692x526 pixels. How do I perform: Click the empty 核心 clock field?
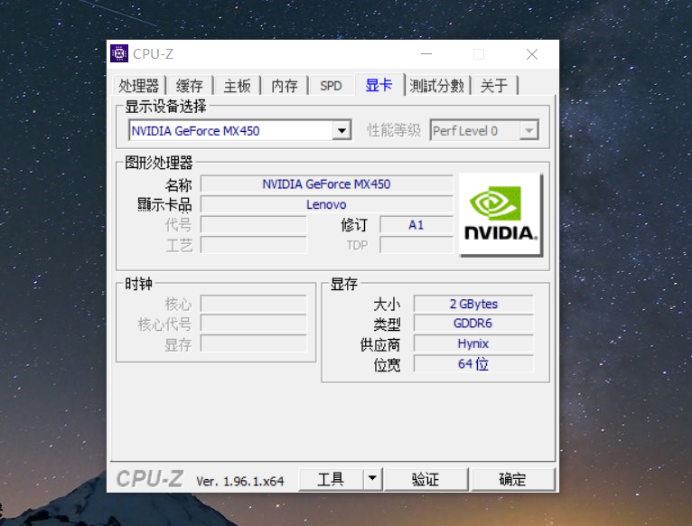point(253,304)
